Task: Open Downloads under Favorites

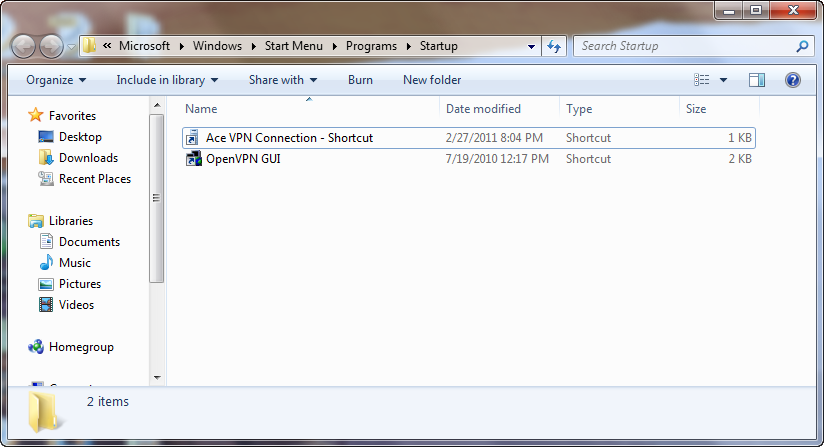Action: (88, 158)
